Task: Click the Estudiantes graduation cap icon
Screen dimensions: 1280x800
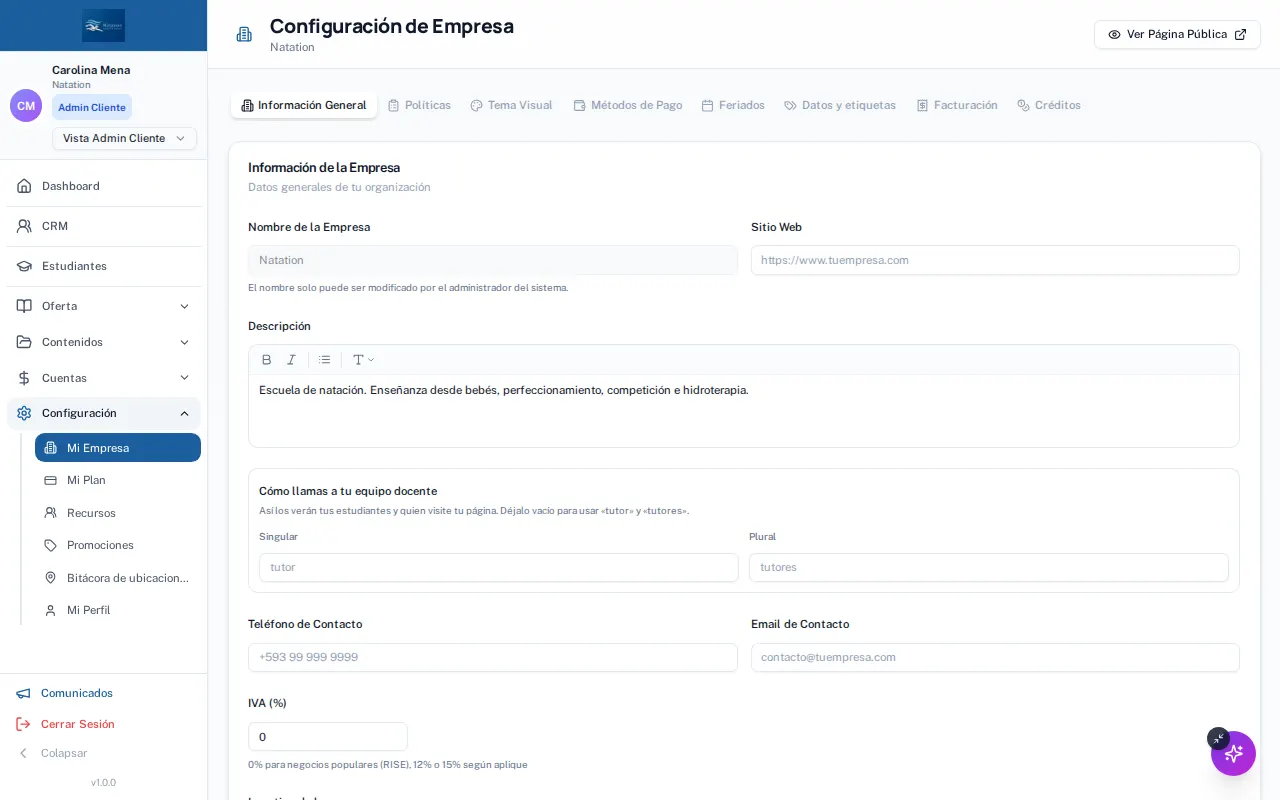Action: (x=24, y=266)
